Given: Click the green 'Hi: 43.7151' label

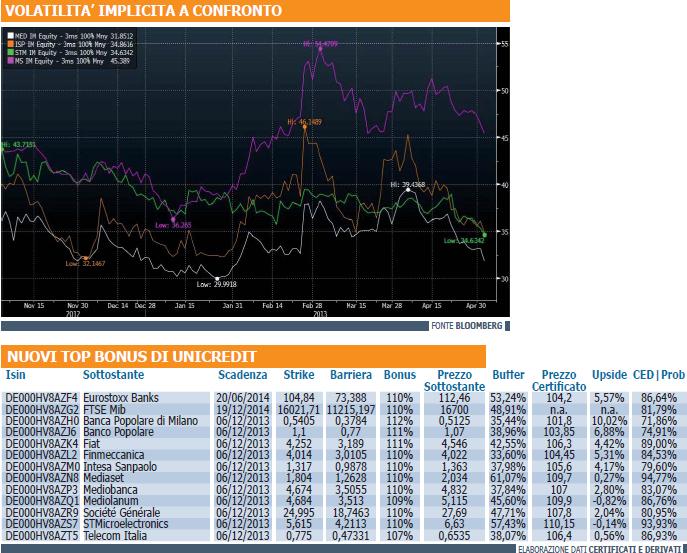Looking at the screenshot, I should (19, 145).
